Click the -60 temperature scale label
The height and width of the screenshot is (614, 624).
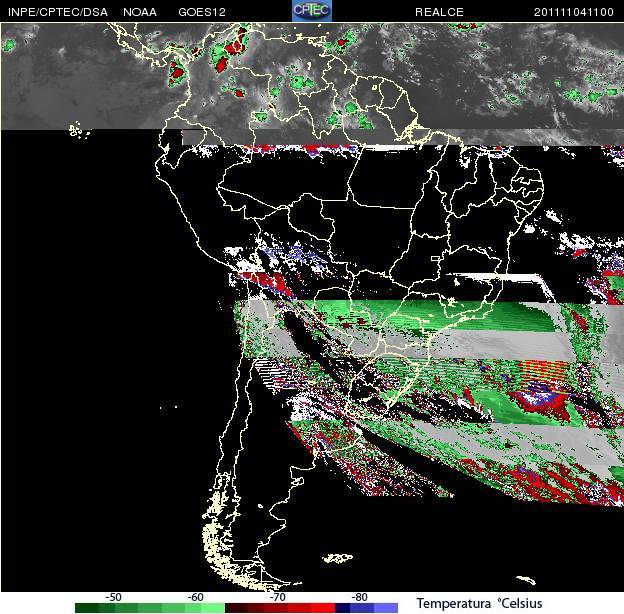pos(195,597)
